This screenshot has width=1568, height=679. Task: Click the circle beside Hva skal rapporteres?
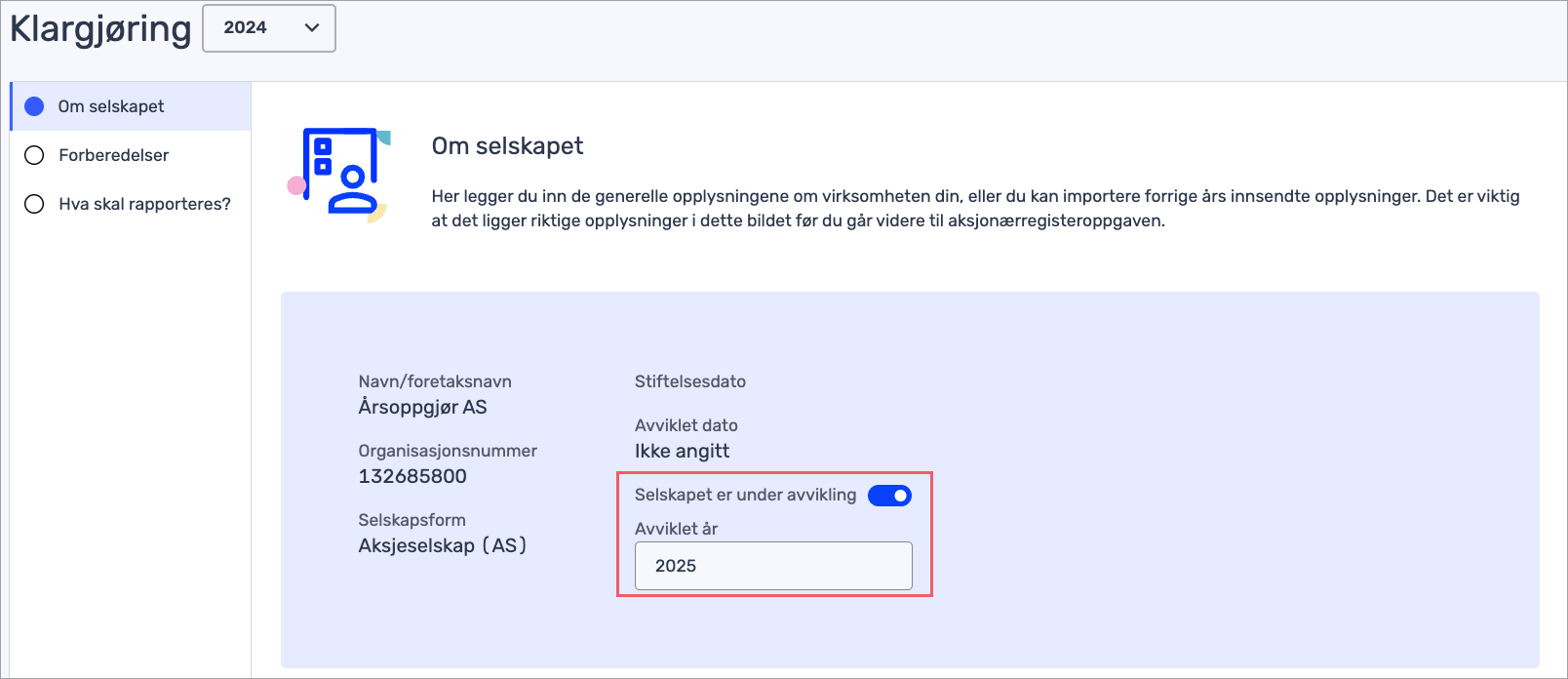(34, 204)
